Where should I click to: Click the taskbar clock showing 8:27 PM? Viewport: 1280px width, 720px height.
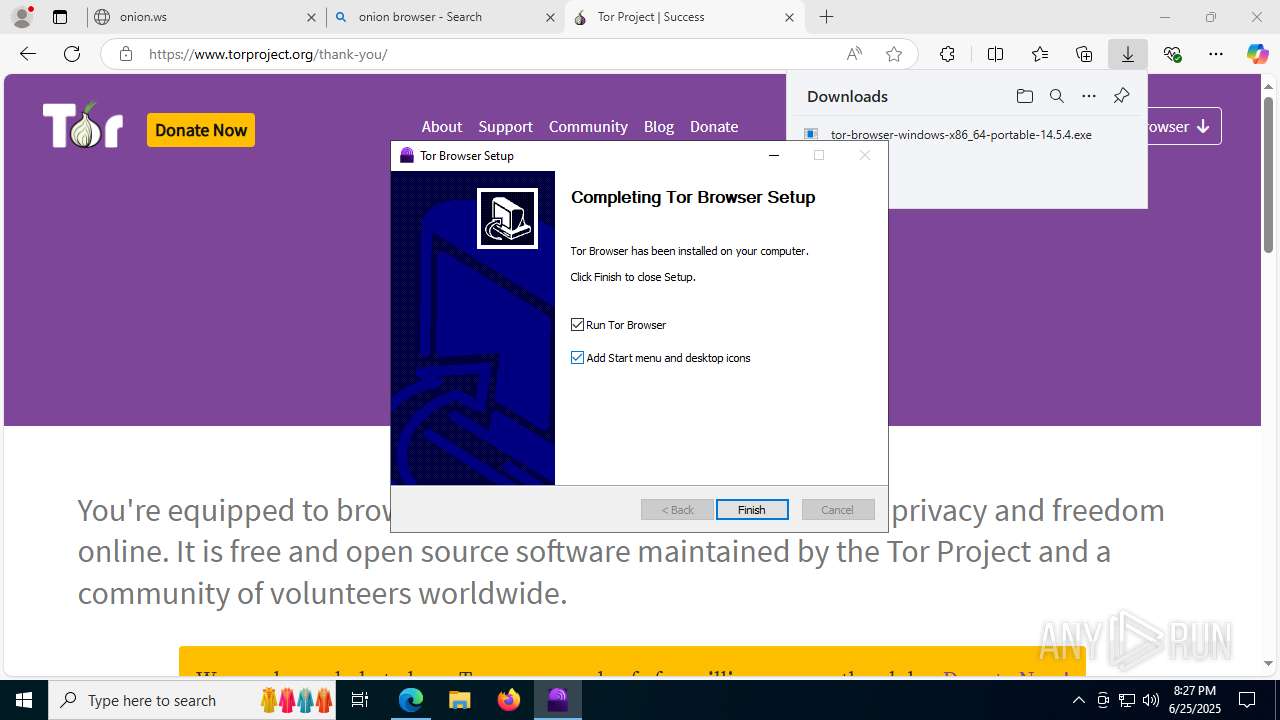pos(1194,700)
